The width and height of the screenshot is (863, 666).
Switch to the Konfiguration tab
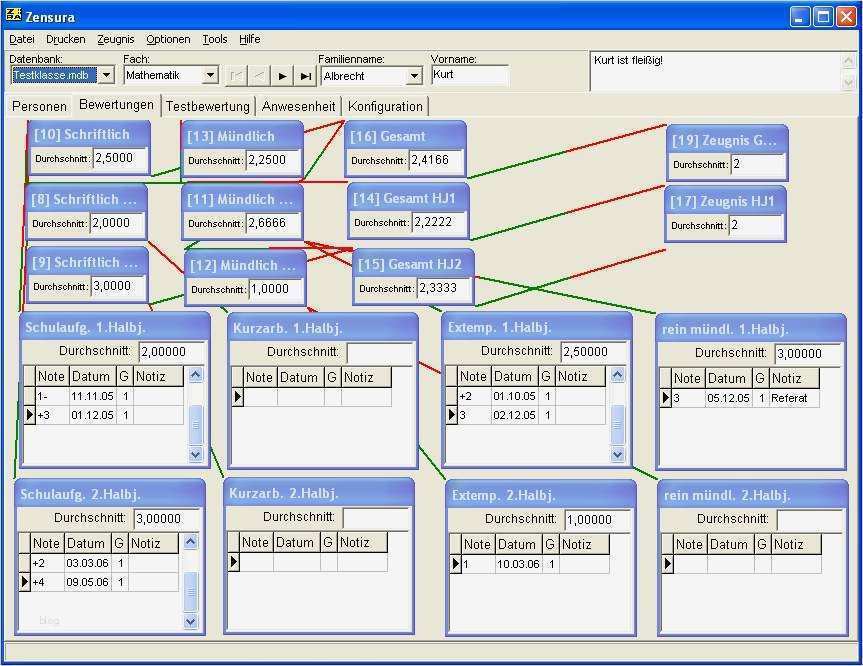pos(385,106)
